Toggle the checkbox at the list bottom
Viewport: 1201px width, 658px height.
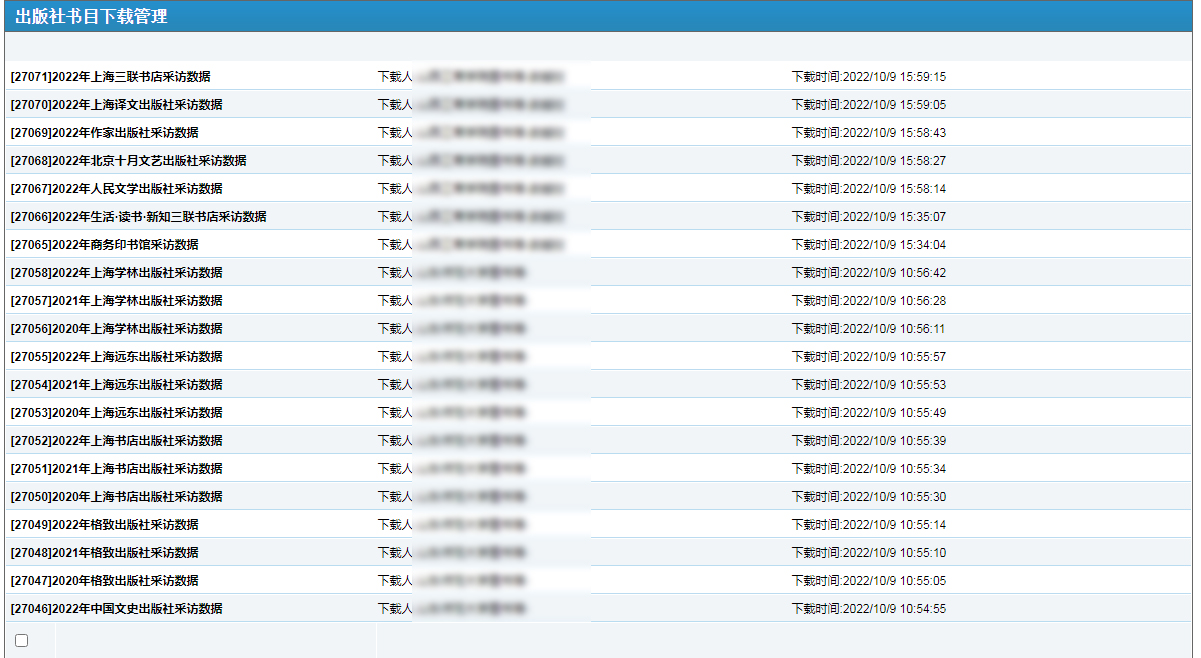point(21,640)
